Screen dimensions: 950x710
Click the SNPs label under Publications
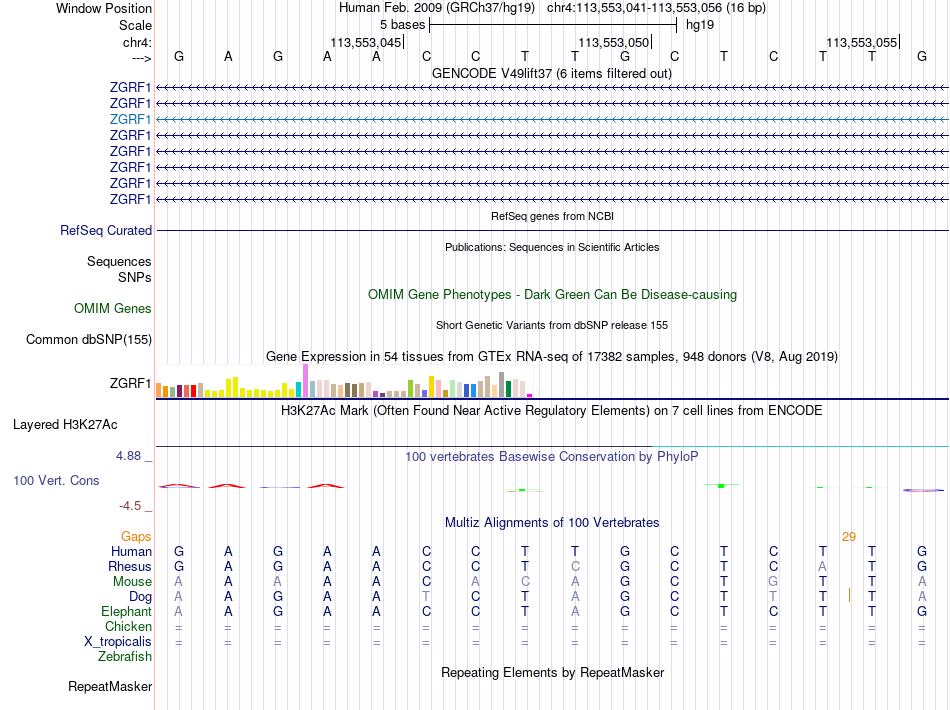coord(135,277)
